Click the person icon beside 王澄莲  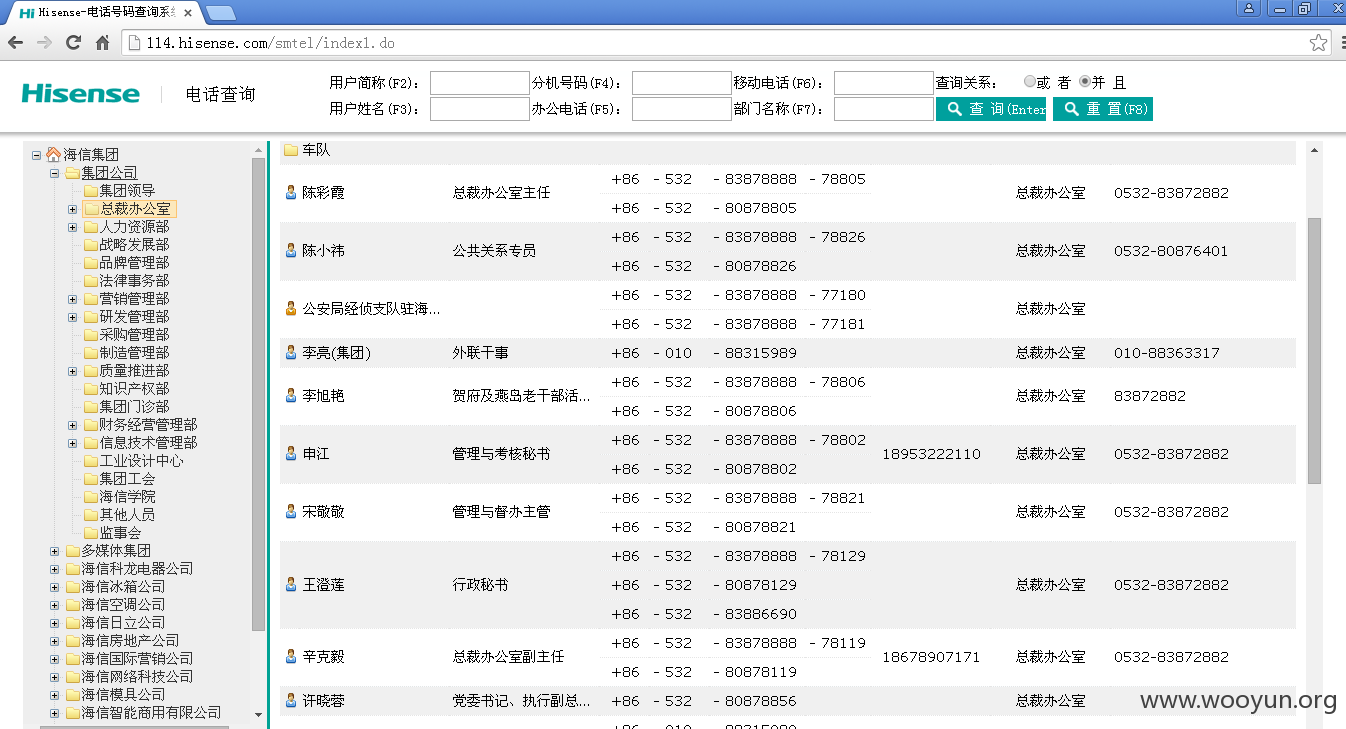click(291, 584)
